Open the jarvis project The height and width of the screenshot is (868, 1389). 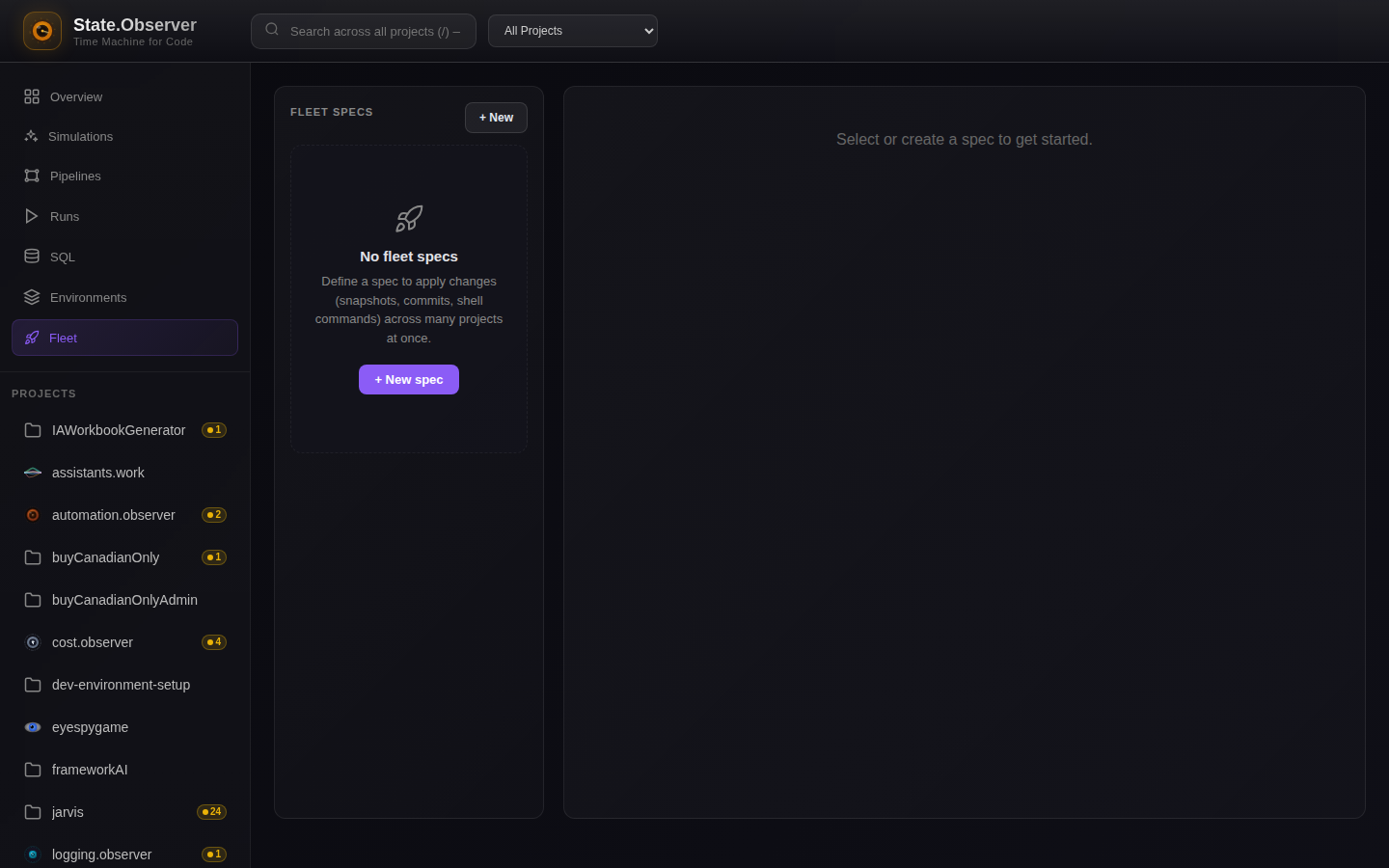125,812
